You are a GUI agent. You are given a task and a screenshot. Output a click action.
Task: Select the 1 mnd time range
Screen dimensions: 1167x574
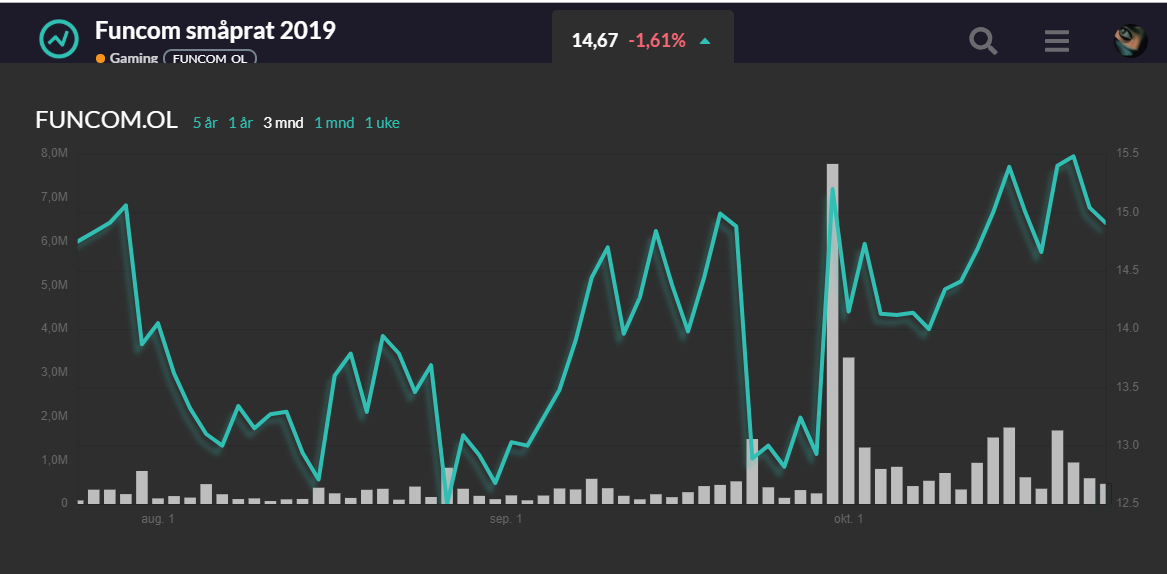pyautogui.click(x=334, y=123)
